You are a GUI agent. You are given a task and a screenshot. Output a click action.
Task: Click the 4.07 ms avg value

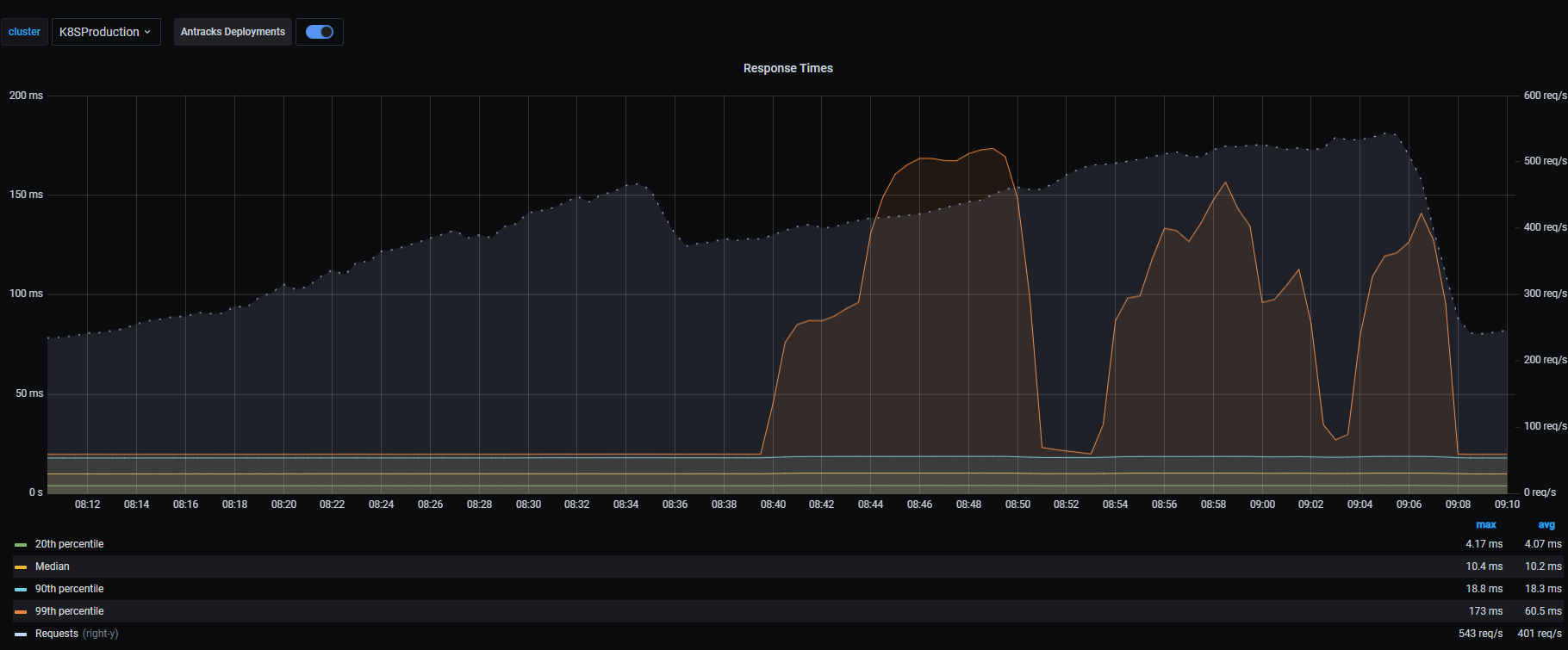1543,544
